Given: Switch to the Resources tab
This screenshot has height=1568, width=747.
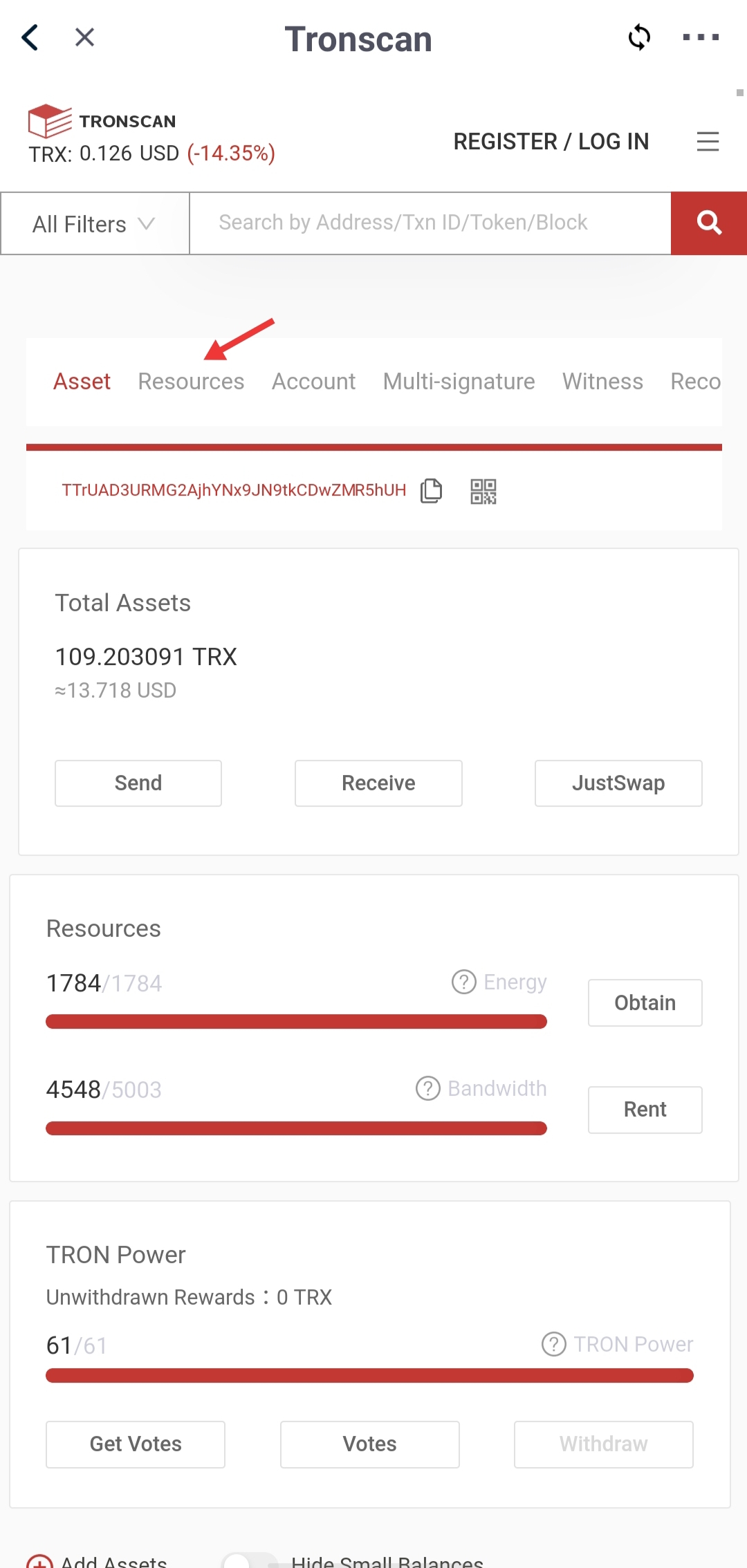Looking at the screenshot, I should click(191, 382).
